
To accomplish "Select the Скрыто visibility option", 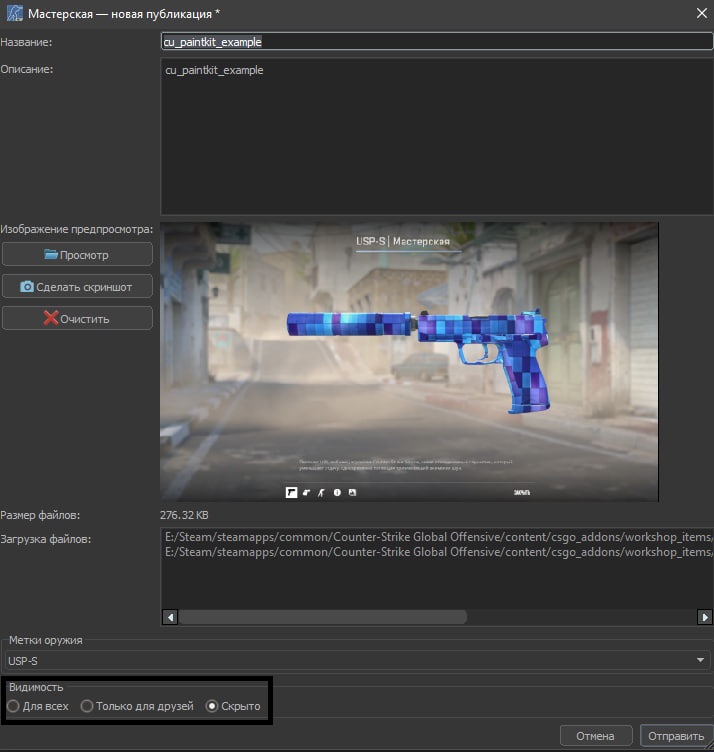I will pos(233,706).
